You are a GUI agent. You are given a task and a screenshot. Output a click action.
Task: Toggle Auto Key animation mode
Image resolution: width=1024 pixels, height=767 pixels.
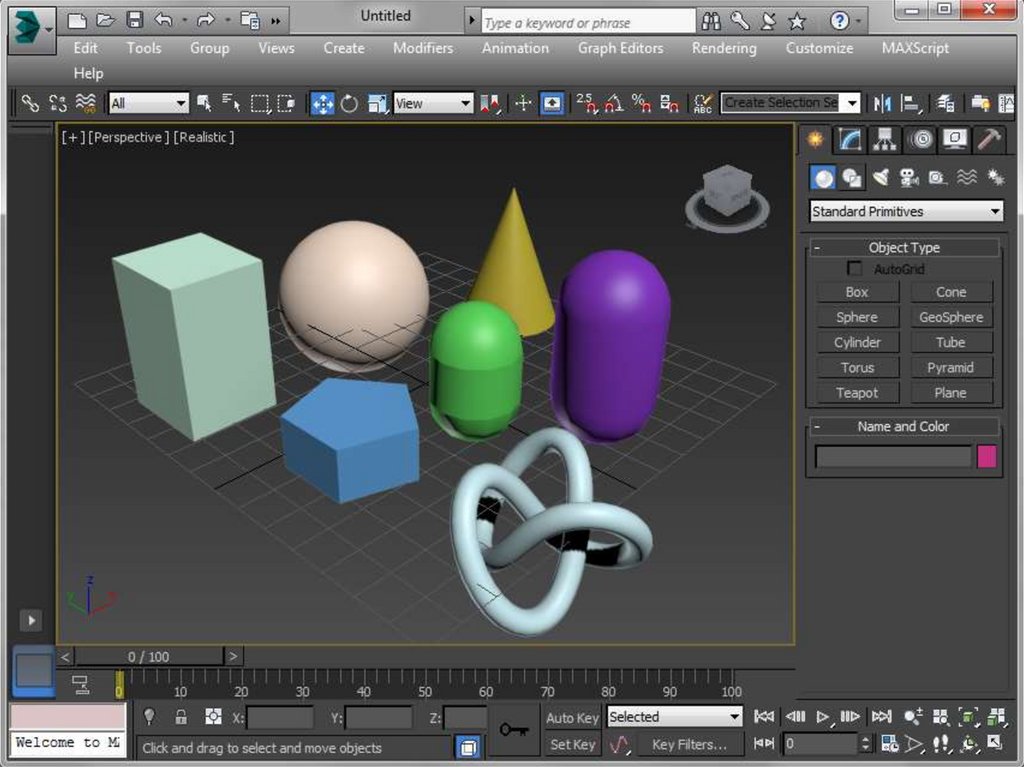572,717
